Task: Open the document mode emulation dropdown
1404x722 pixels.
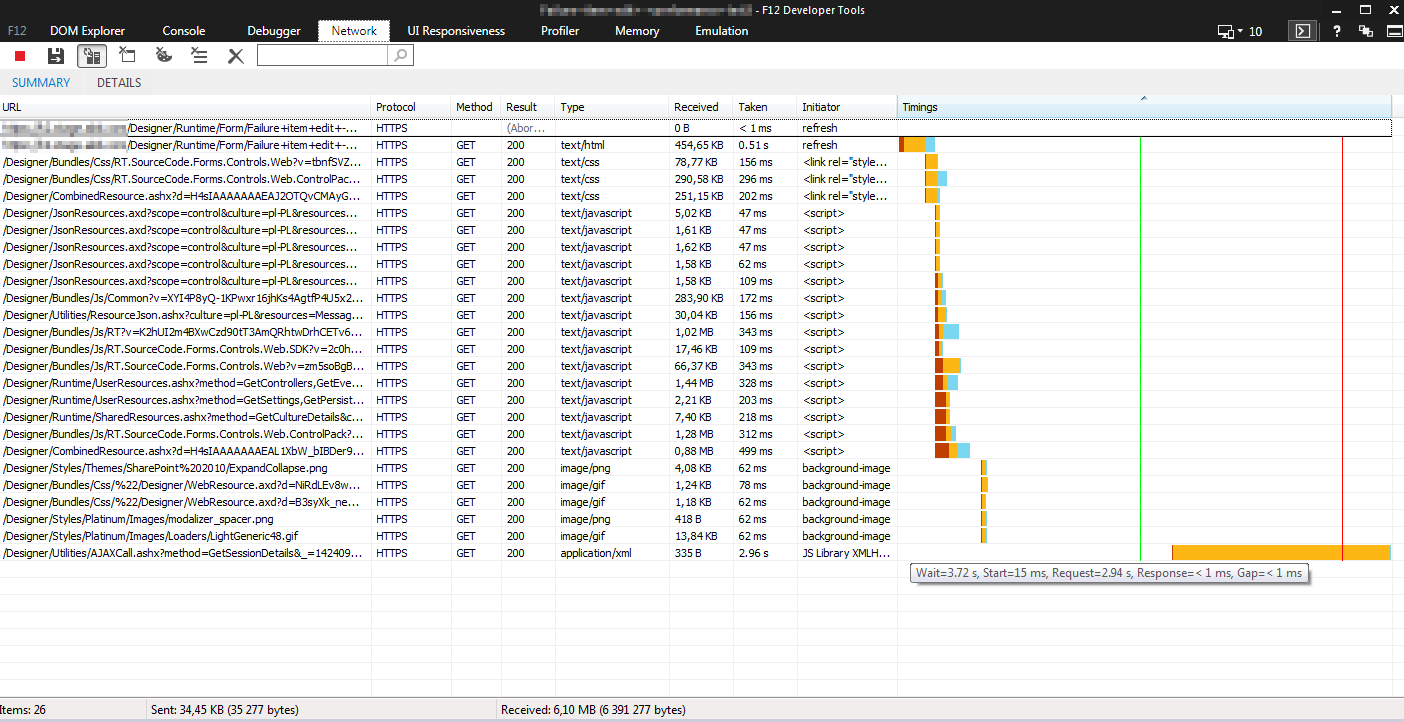Action: [1239, 31]
